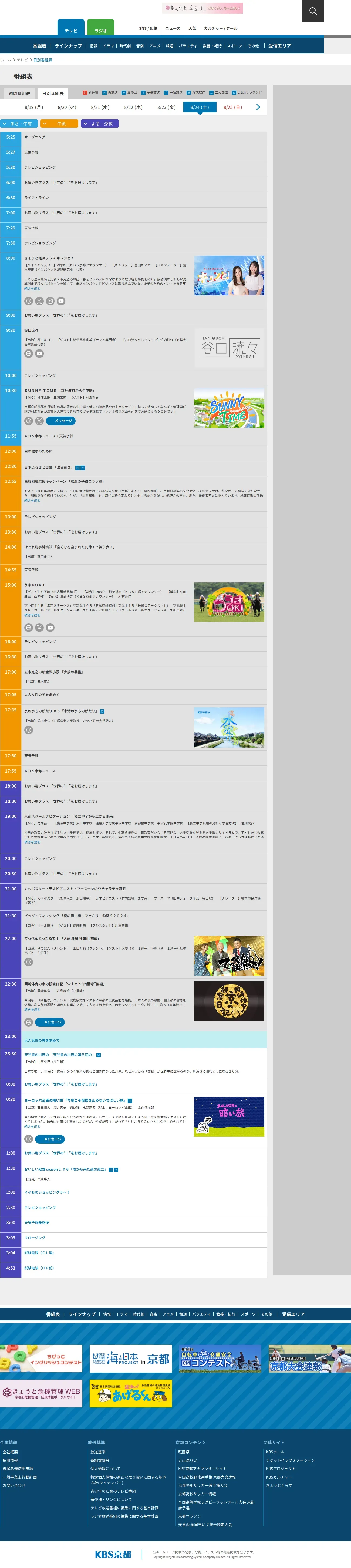Expand 続きを読む for 京都スクールナビゲーション
This screenshot has width=351, height=1568.
[32, 842]
